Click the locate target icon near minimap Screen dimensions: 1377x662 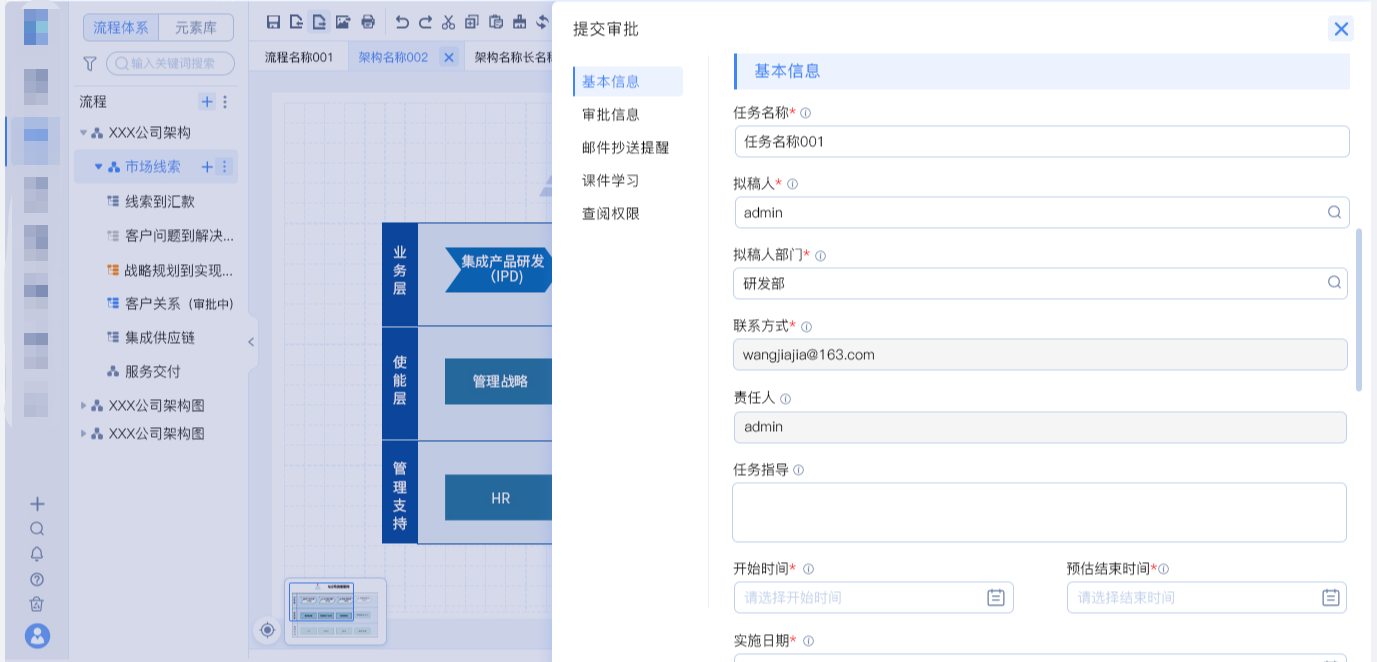[267, 630]
